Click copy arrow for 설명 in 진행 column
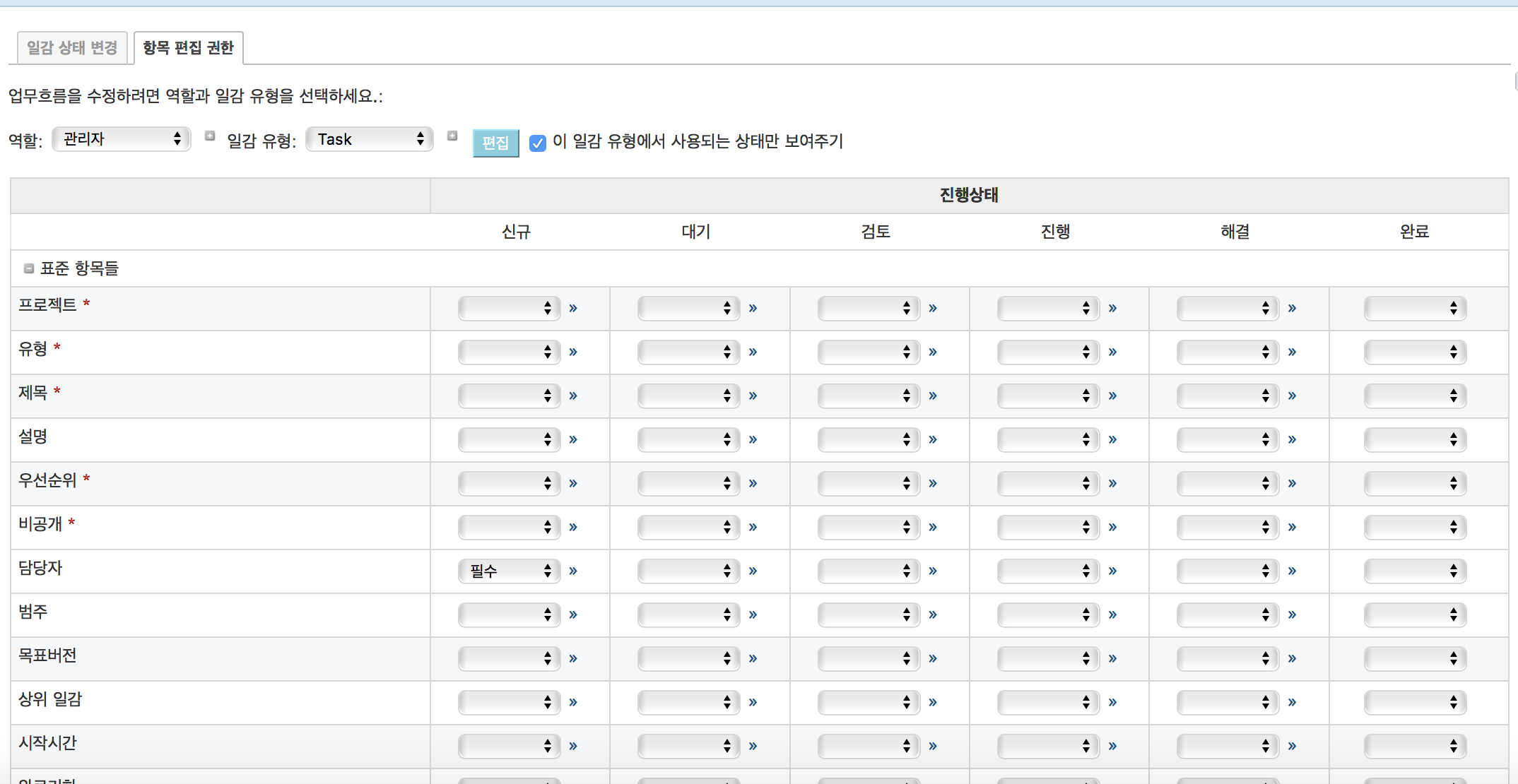 pos(1112,440)
